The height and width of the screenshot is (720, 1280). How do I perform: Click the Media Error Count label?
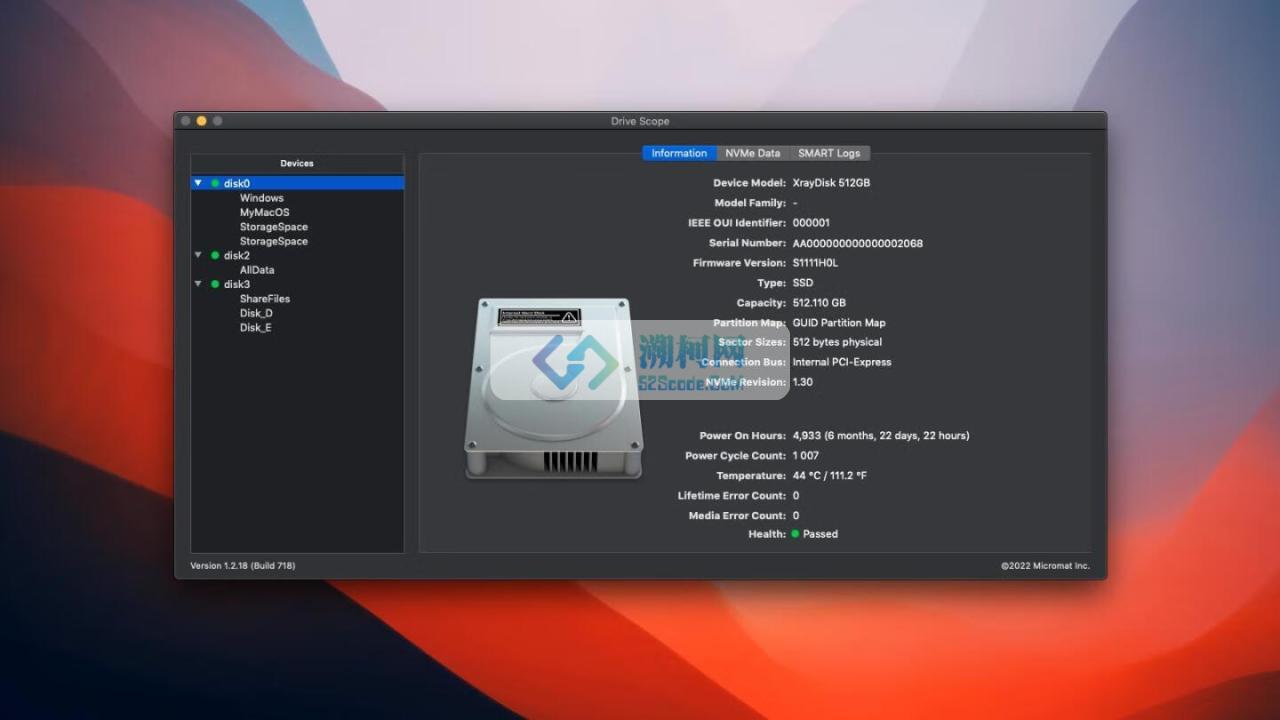click(737, 516)
